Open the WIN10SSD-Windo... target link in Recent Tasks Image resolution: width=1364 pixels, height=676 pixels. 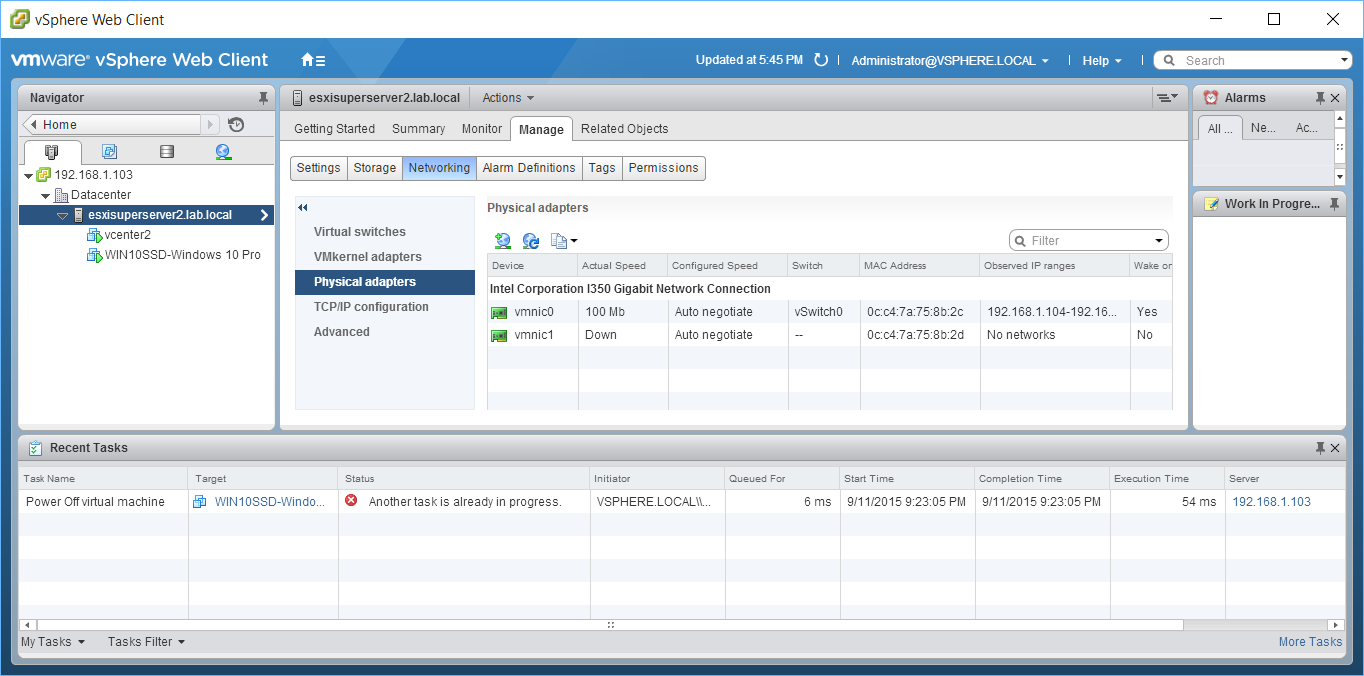(x=270, y=502)
